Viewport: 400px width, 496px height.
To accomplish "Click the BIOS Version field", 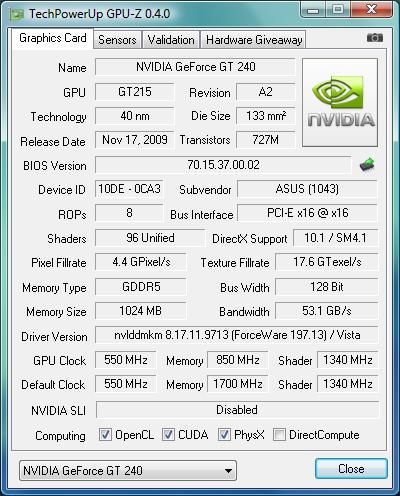I will [x=223, y=165].
